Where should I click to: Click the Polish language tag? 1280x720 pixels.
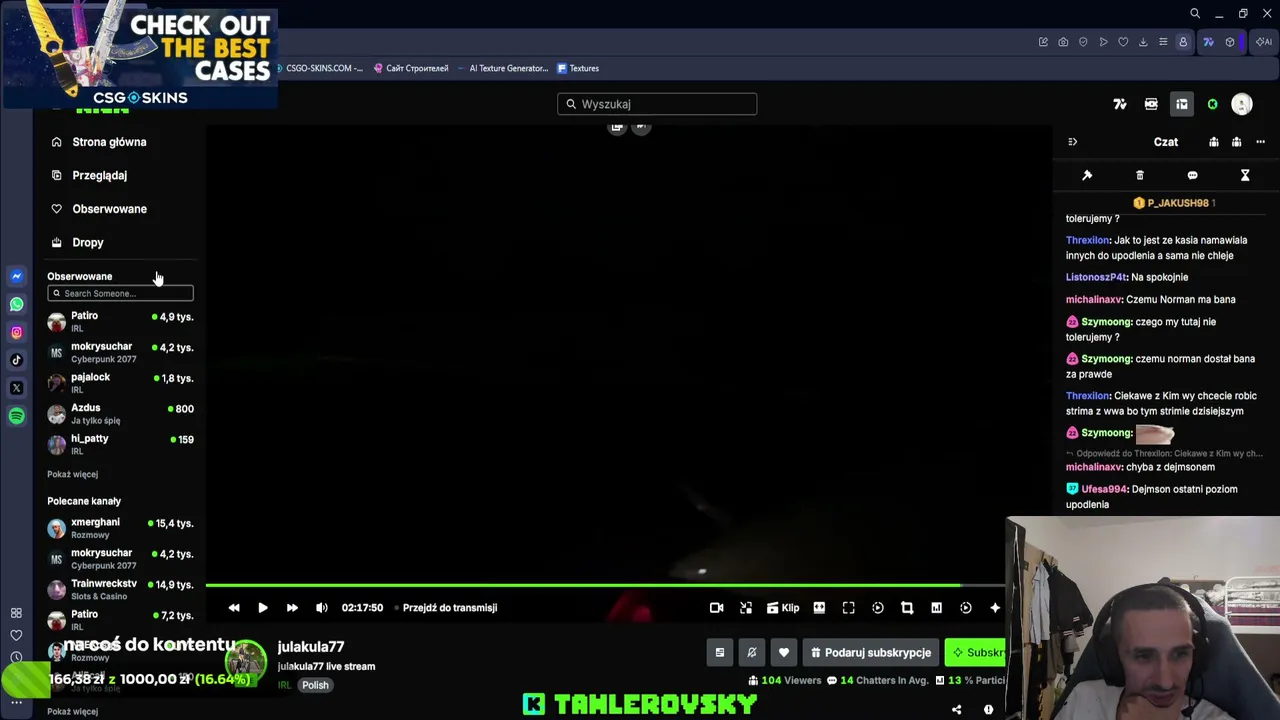315,685
